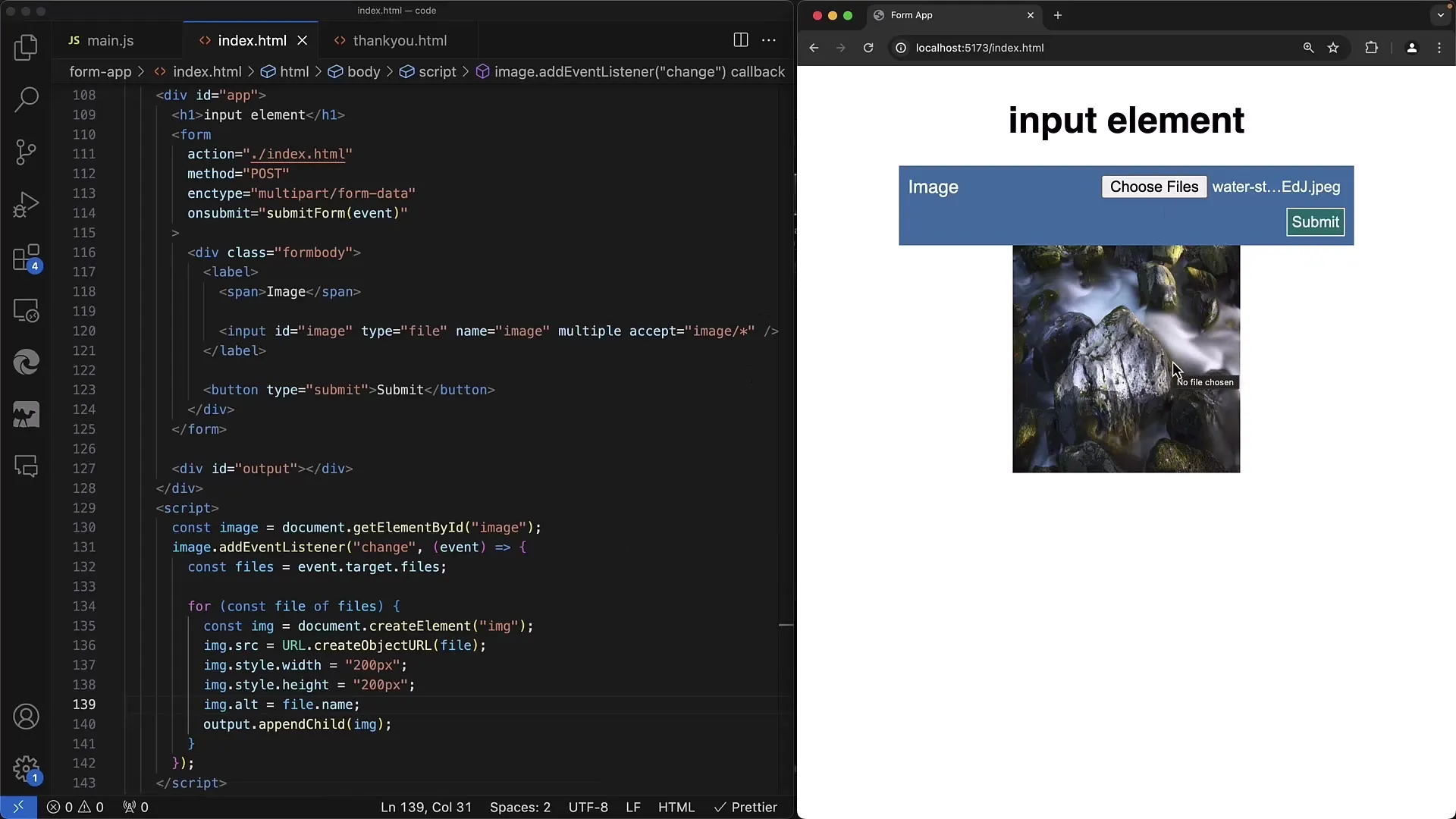
Task: Reload the localhost page
Action: [868, 48]
